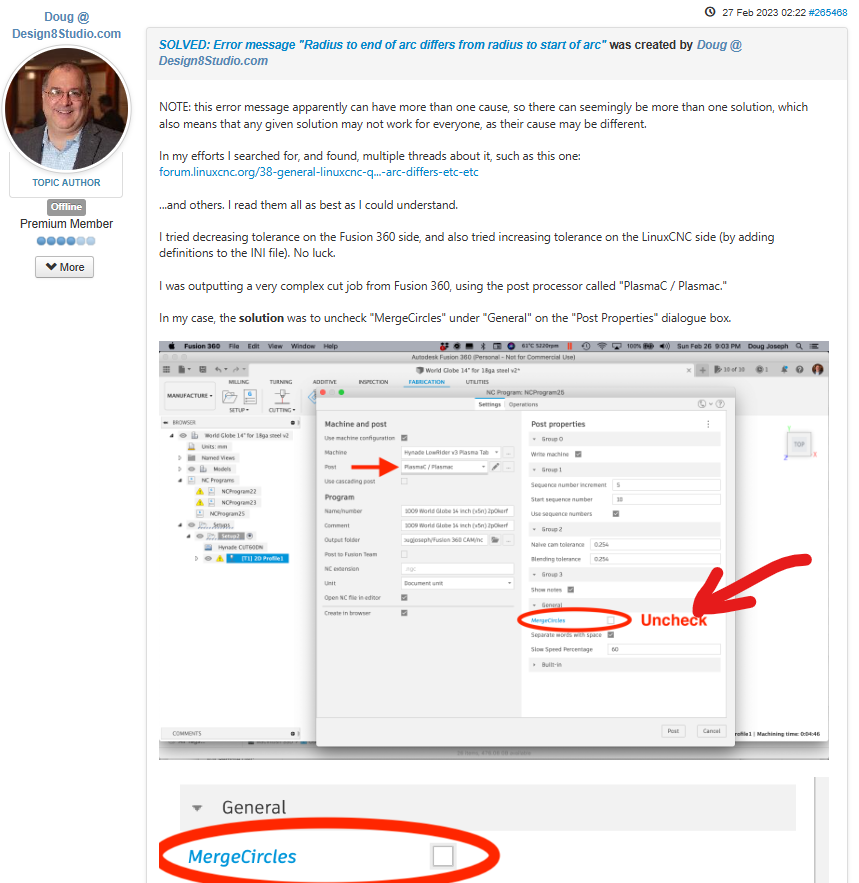Switch to the UTILITIES ribbon tab
This screenshot has width=859, height=883.
477,382
